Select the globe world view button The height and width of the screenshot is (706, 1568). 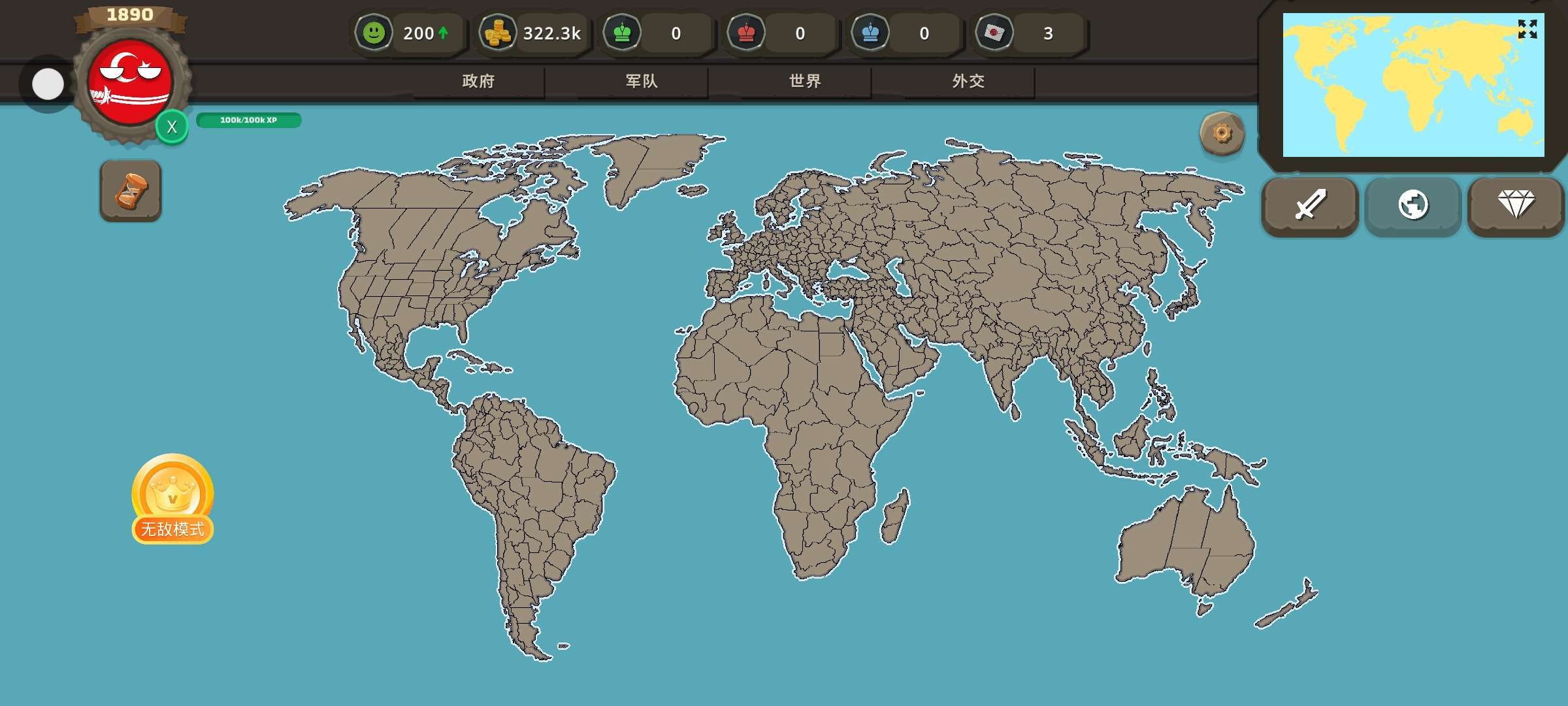tap(1413, 205)
